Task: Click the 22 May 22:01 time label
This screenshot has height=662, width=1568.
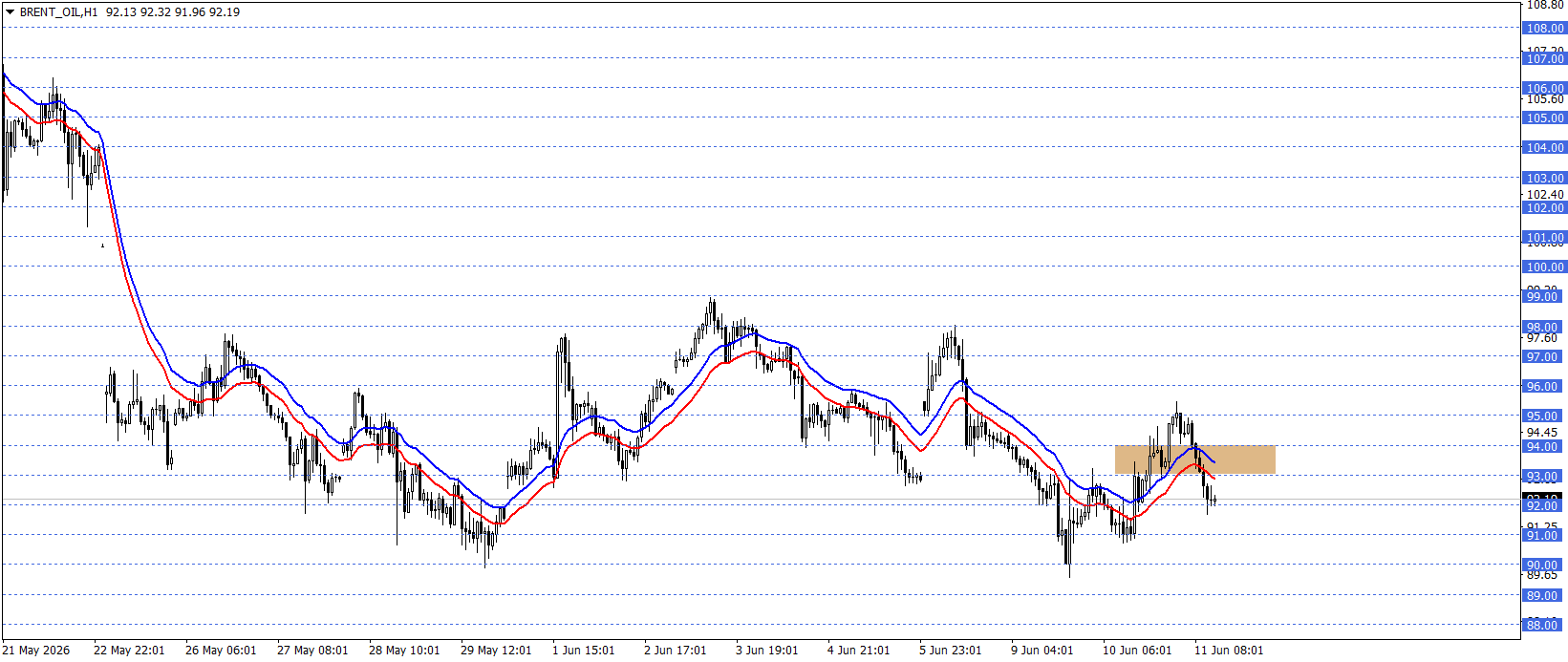Action: (129, 651)
